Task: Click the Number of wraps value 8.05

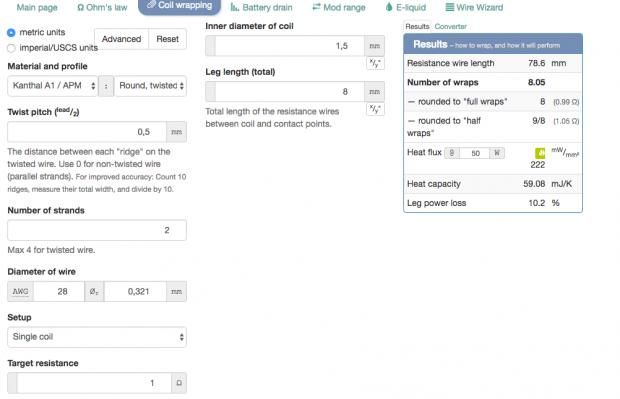Action: click(536, 82)
